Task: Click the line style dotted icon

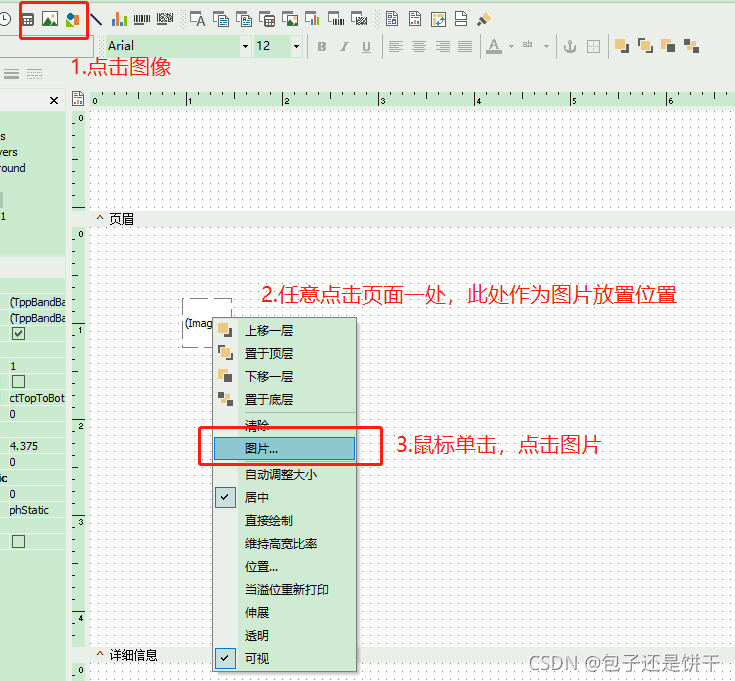Action: click(x=34, y=74)
